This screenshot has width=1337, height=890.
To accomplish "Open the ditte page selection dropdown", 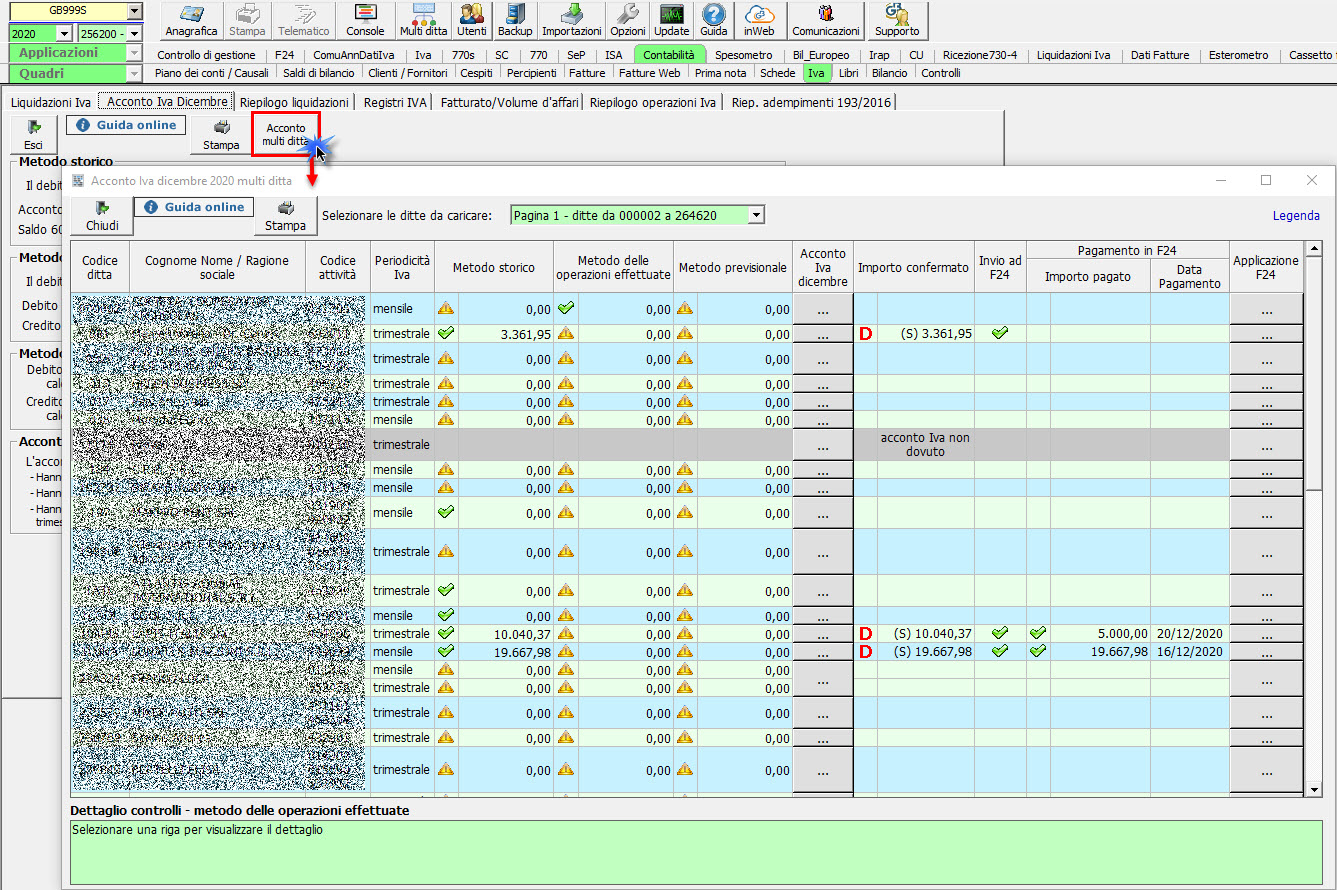I will (756, 215).
